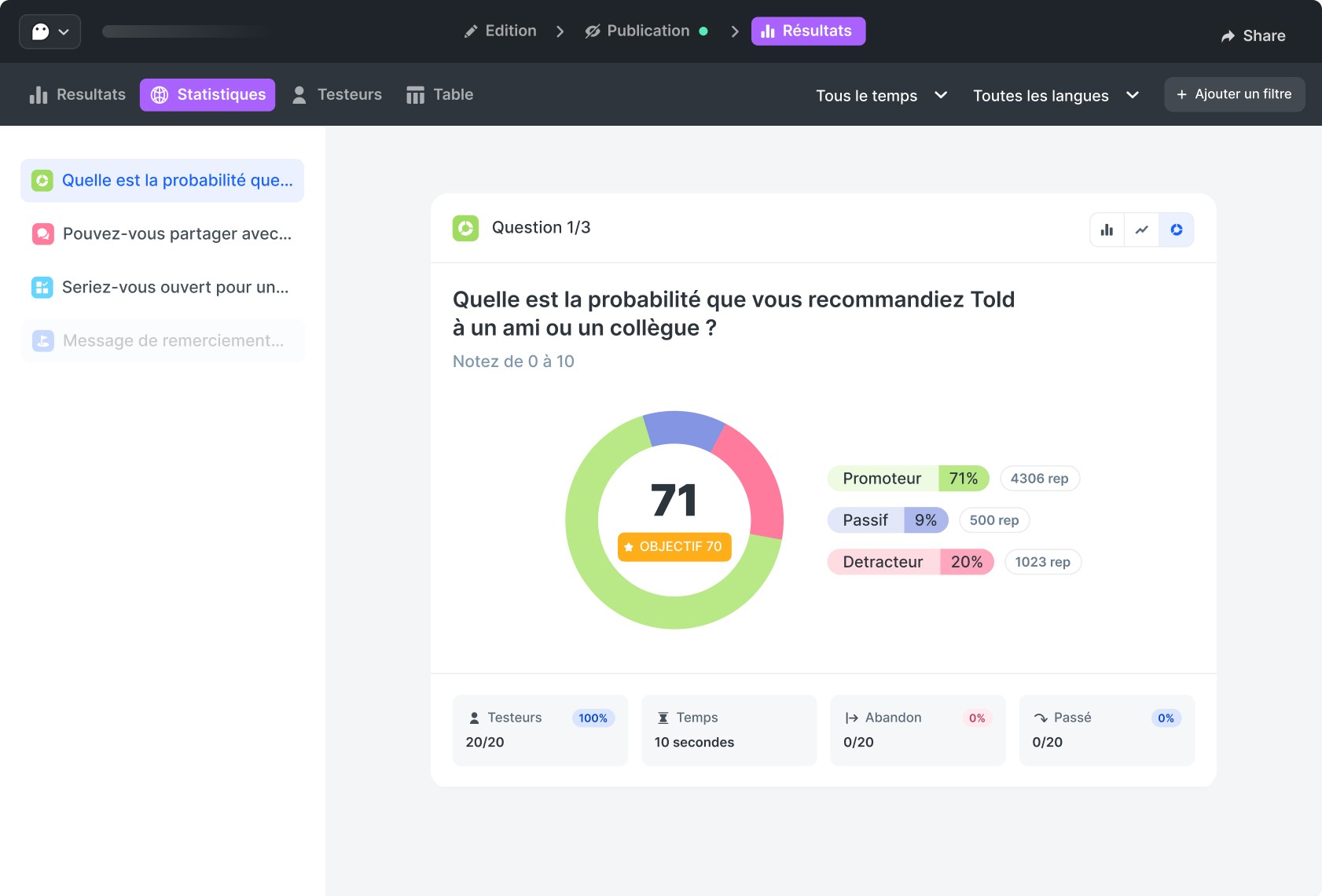Switch to bar chart view
Screen dimensions: 1322x896
pyautogui.click(x=1107, y=230)
